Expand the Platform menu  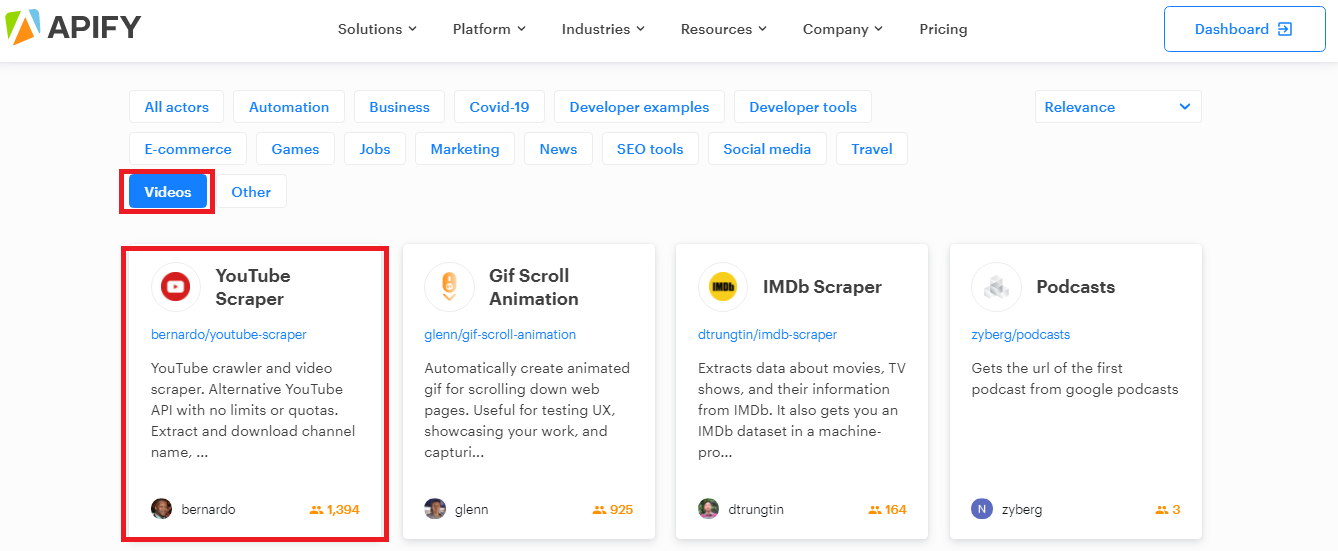(489, 29)
